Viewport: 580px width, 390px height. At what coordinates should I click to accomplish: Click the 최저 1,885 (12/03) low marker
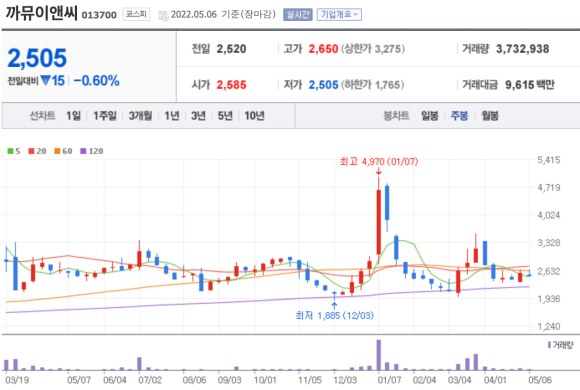334,315
